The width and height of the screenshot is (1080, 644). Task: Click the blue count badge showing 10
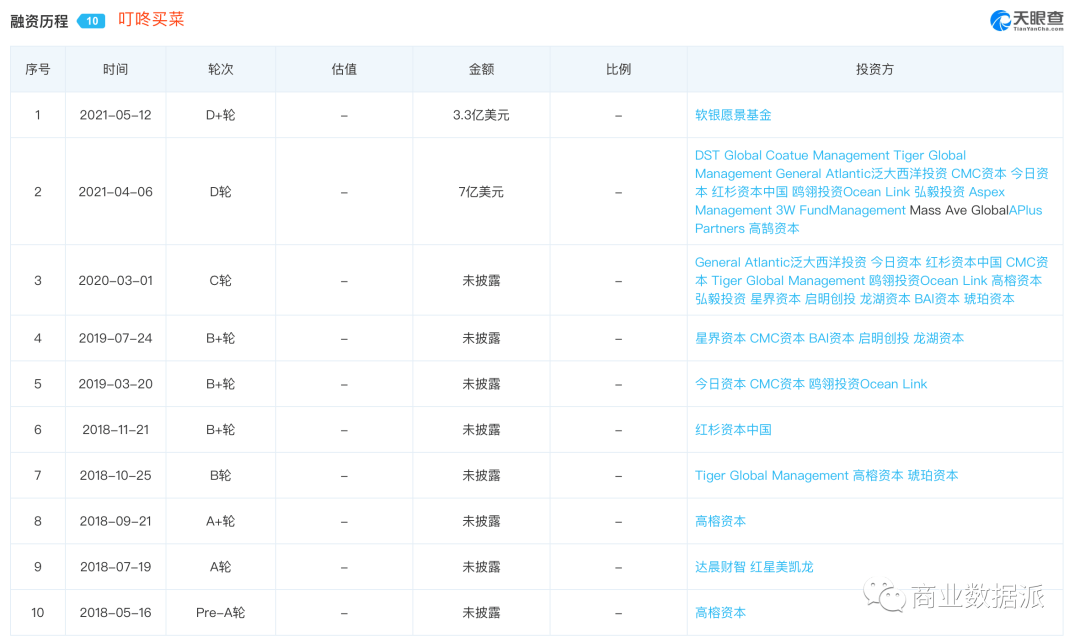(91, 21)
